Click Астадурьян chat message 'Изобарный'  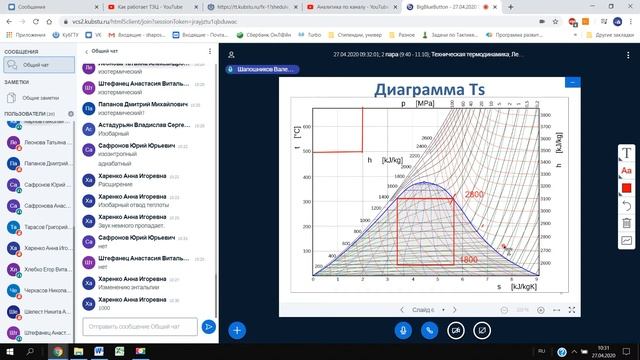click(x=113, y=134)
